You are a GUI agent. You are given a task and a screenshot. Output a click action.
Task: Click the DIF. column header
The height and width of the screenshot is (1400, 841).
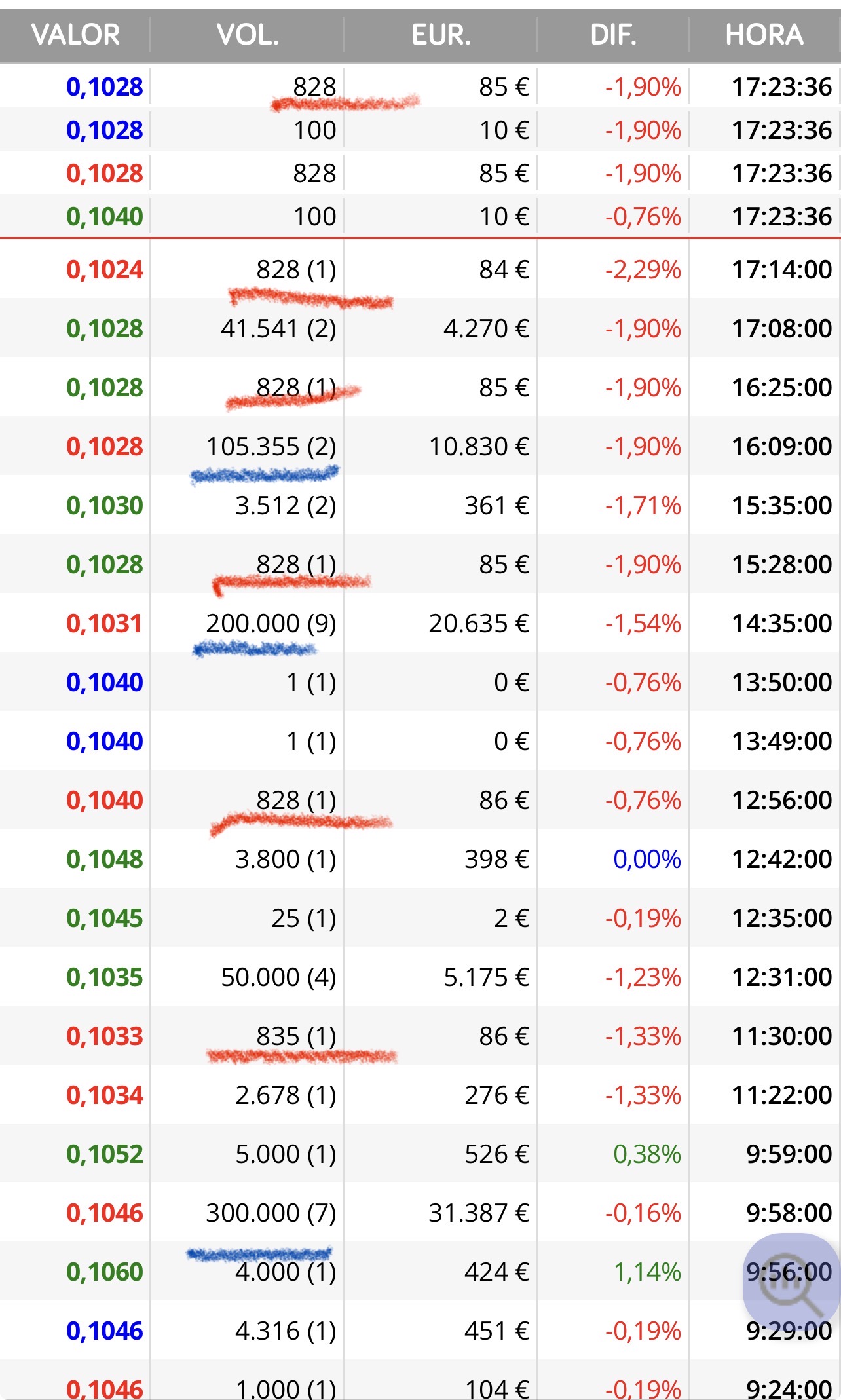tap(613, 35)
